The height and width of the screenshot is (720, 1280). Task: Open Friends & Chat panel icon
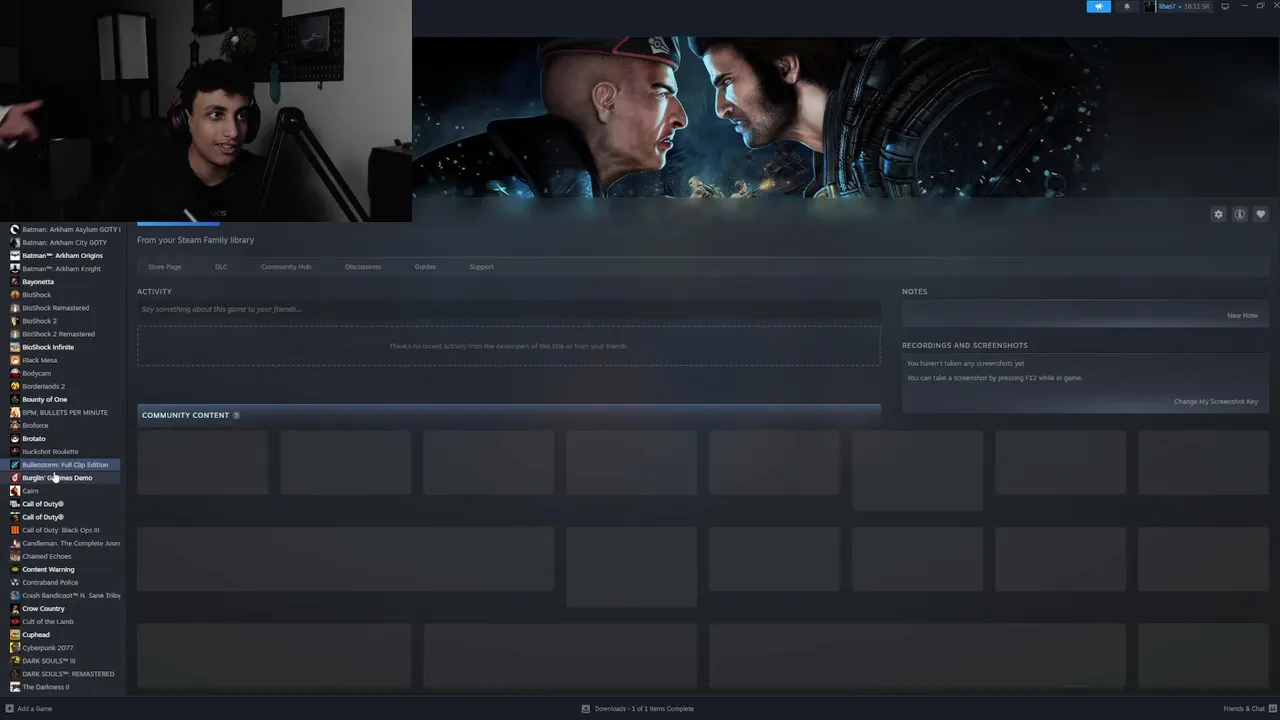pos(1272,709)
